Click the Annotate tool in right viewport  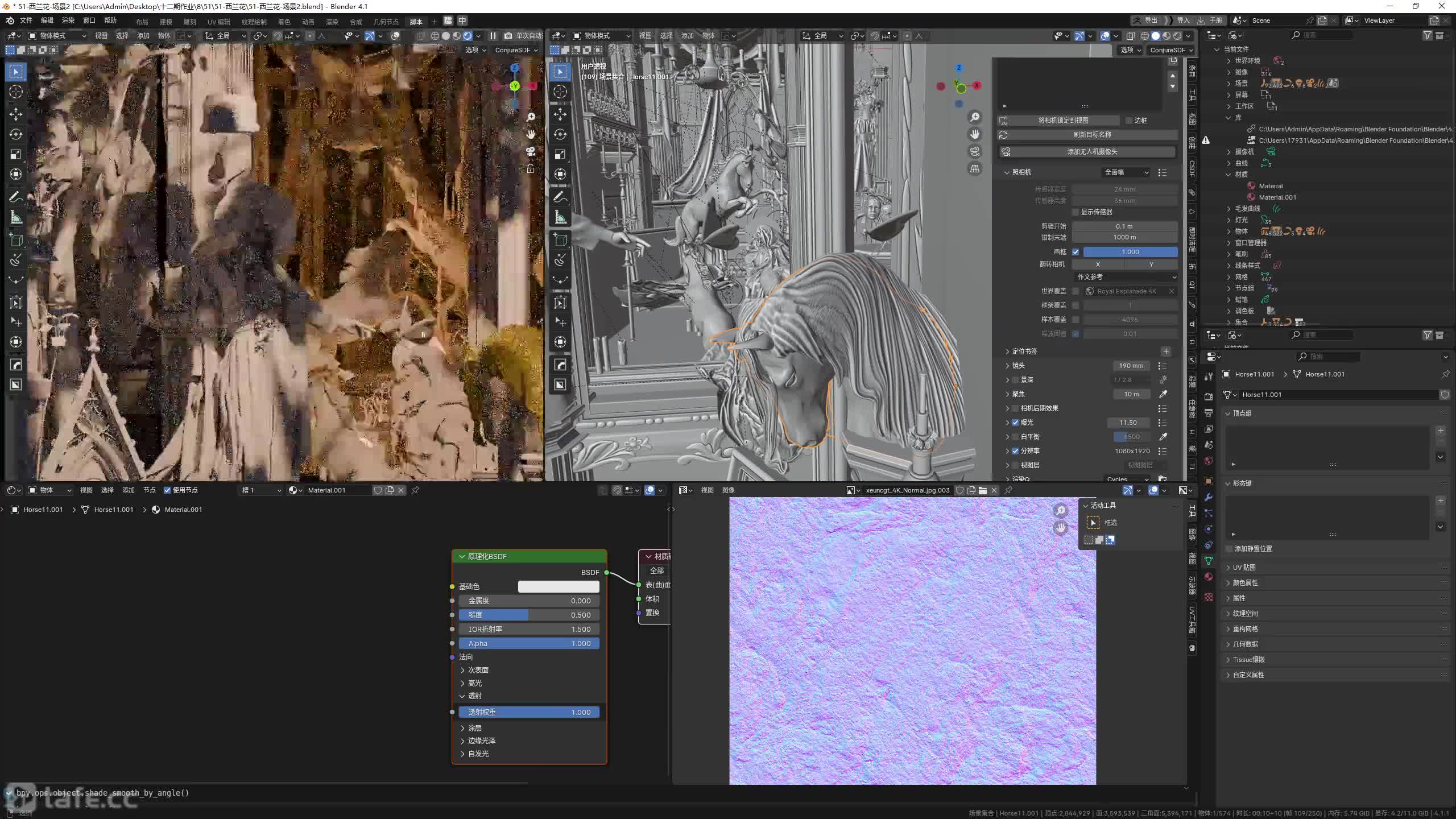[x=560, y=197]
